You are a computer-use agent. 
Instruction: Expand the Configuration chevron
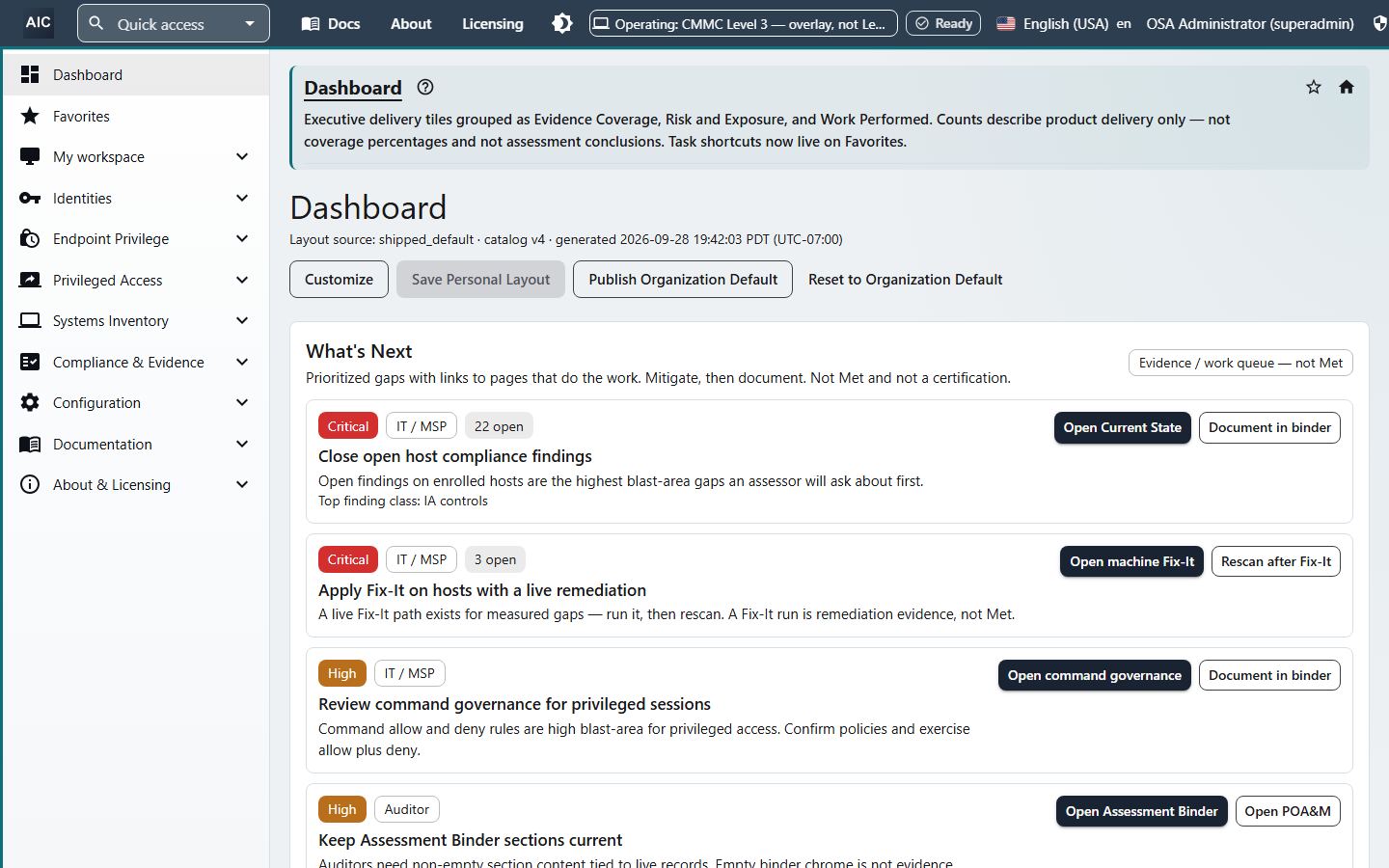tap(242, 402)
